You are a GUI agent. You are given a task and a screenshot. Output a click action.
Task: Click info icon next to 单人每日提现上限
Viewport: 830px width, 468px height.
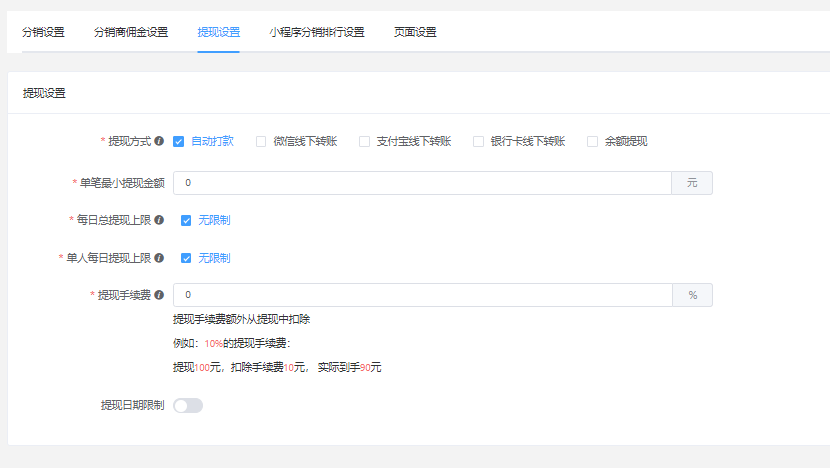(159, 258)
